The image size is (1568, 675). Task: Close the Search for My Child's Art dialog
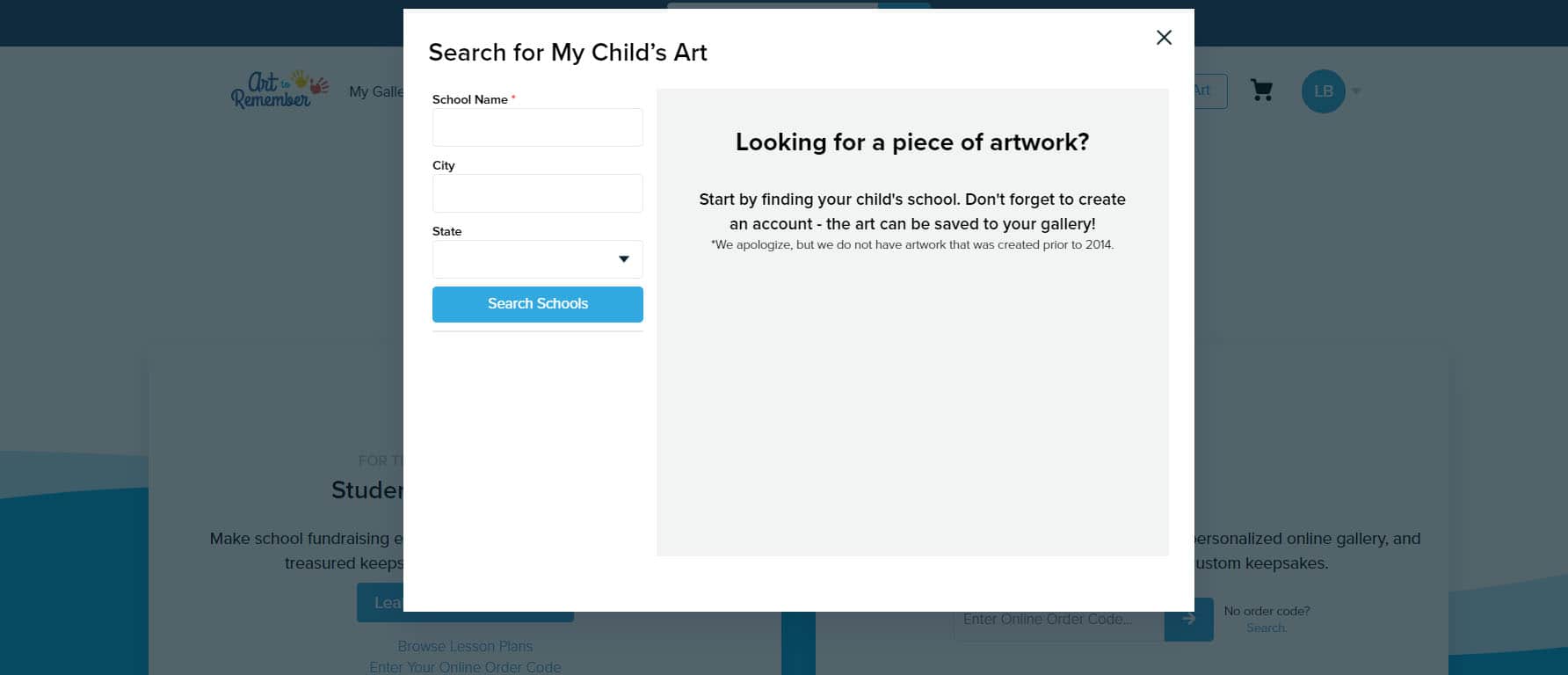click(x=1164, y=37)
